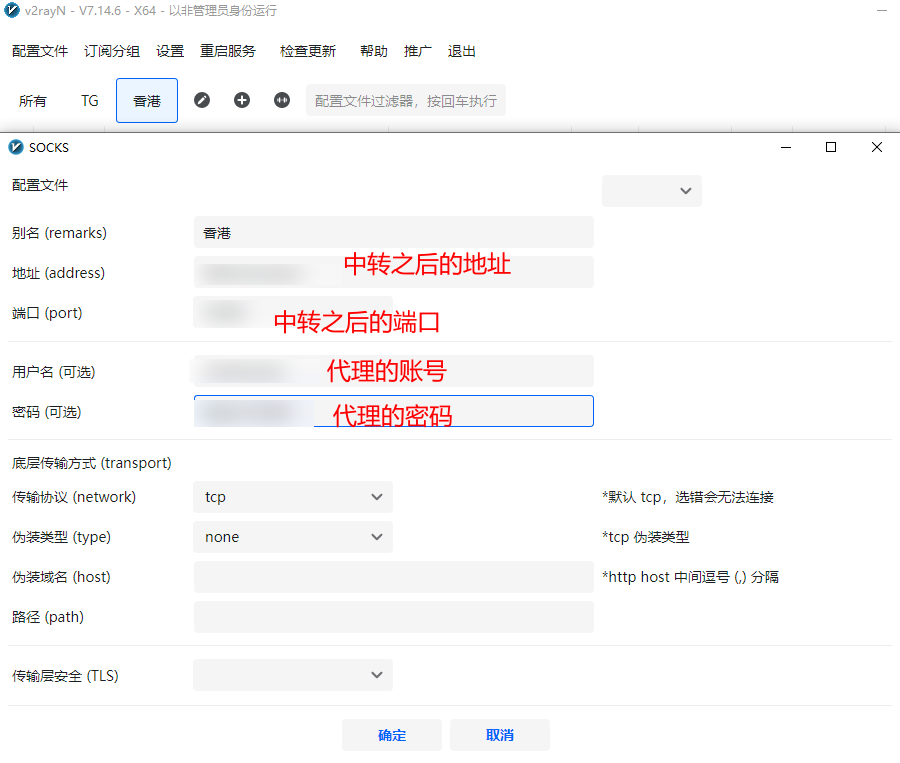This screenshot has width=900, height=763.
Task: Click into the 别名 (remarks) field showing 香港
Action: point(393,232)
